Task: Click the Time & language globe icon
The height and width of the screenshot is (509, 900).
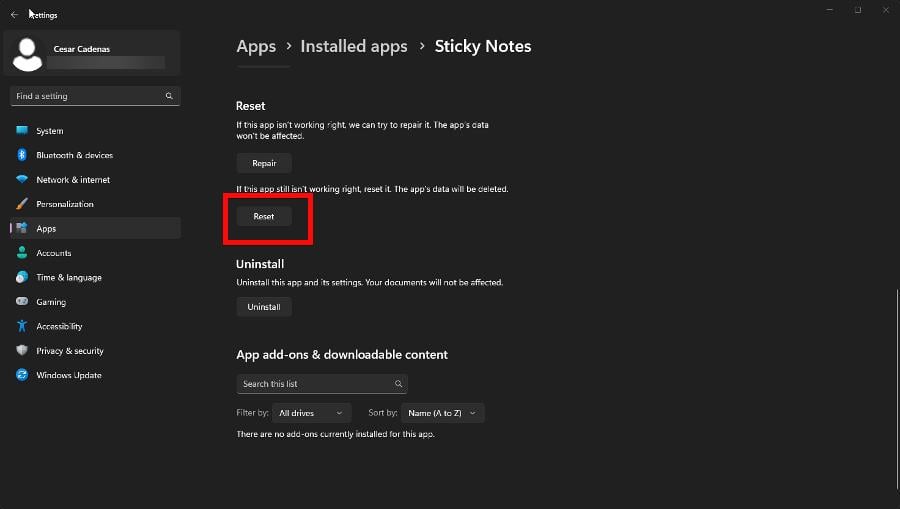Action: (x=22, y=277)
